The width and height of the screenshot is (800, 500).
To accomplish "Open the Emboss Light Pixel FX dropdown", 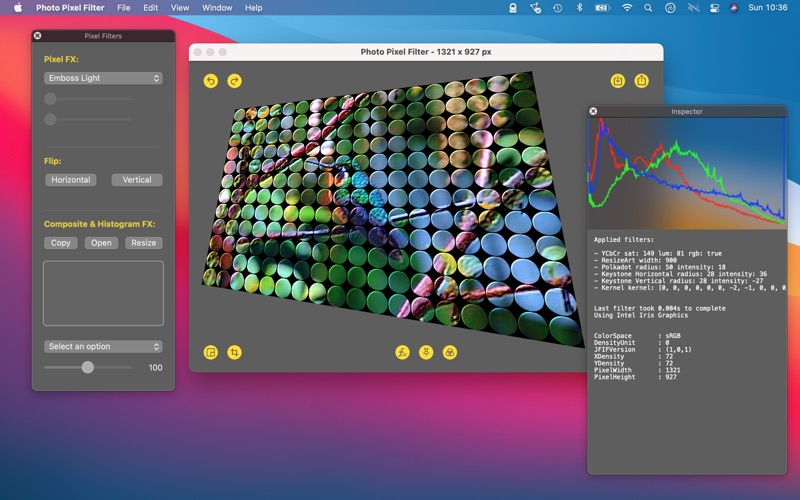I will point(103,78).
